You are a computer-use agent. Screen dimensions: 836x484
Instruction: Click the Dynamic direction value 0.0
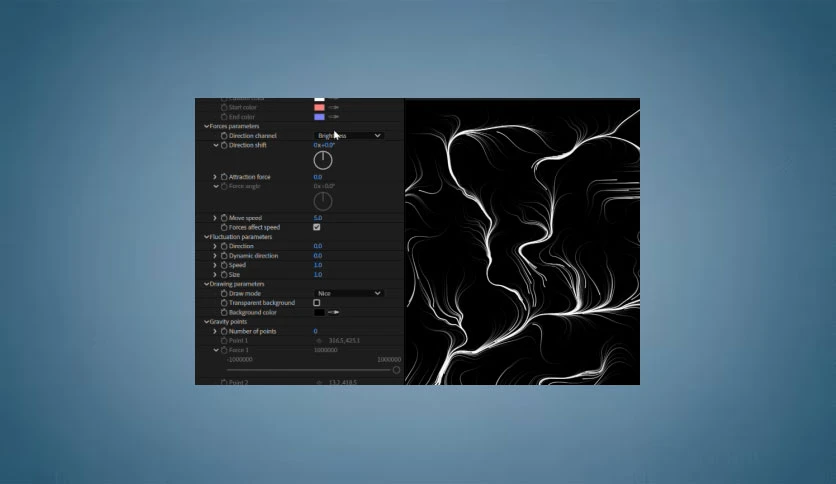(318, 256)
